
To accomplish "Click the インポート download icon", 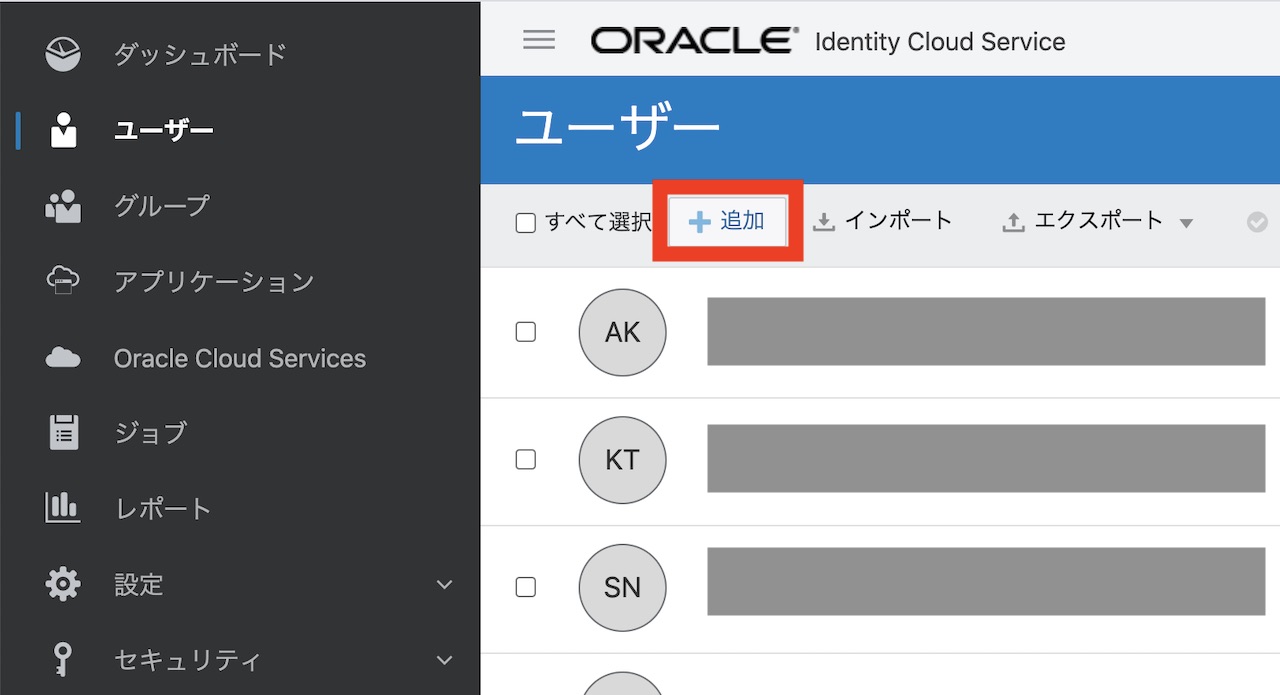I will pos(824,221).
